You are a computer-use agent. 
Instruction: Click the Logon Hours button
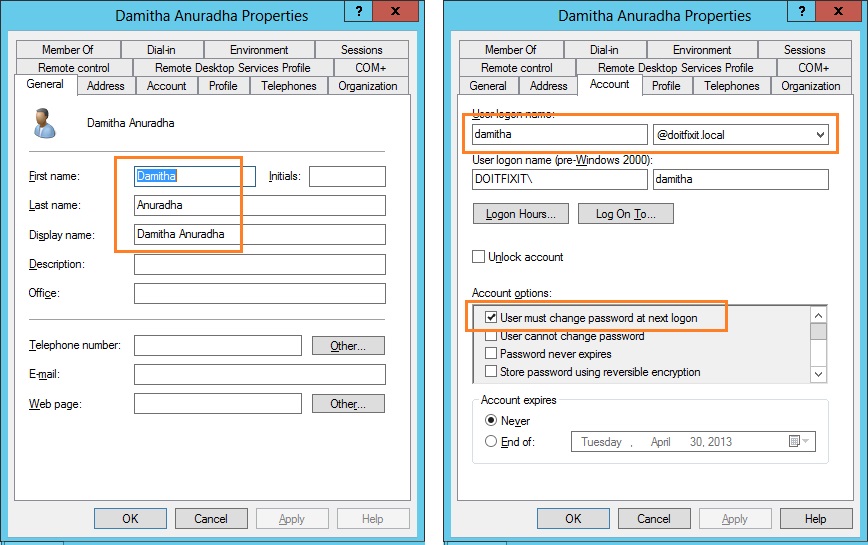[x=521, y=214]
